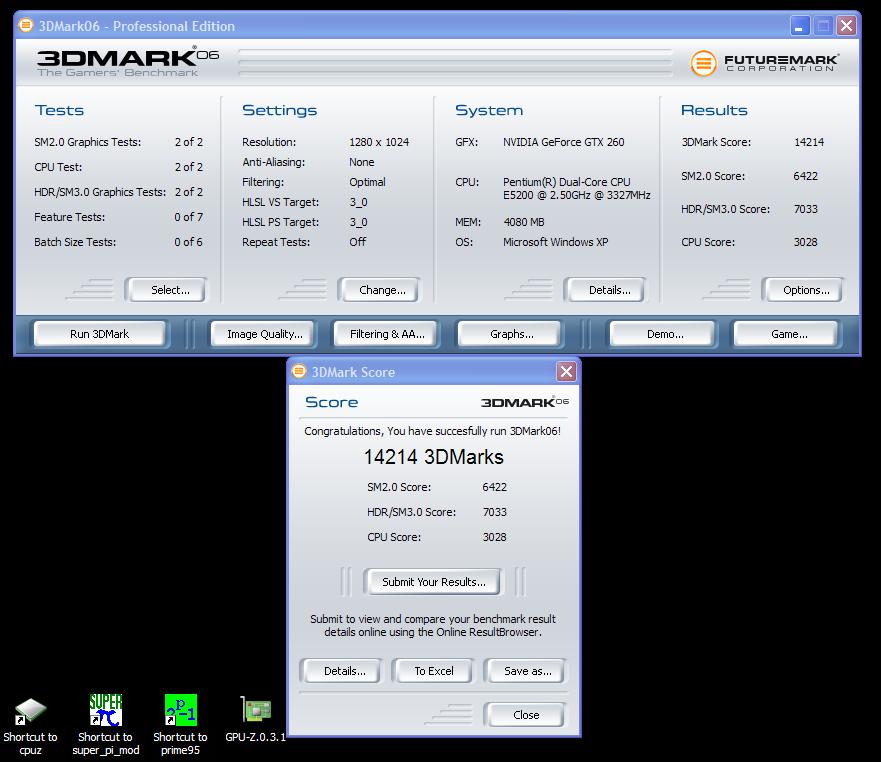Click the 3DMark06 logo in main window
Screen dimensions: 881x762
point(128,61)
